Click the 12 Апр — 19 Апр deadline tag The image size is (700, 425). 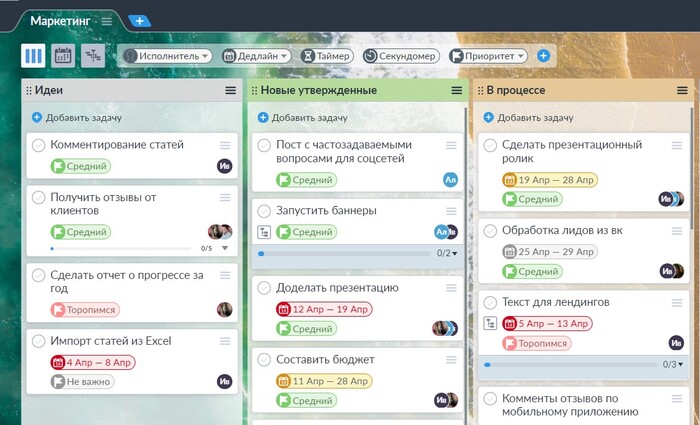tap(324, 309)
